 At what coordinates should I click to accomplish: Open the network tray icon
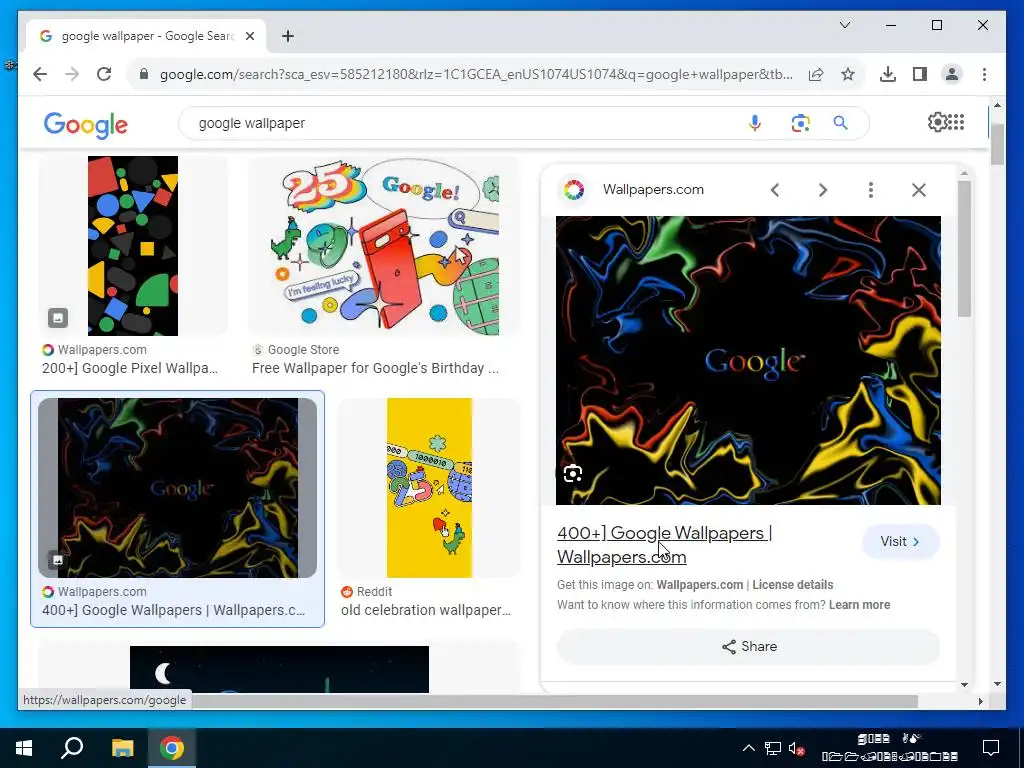click(x=773, y=748)
